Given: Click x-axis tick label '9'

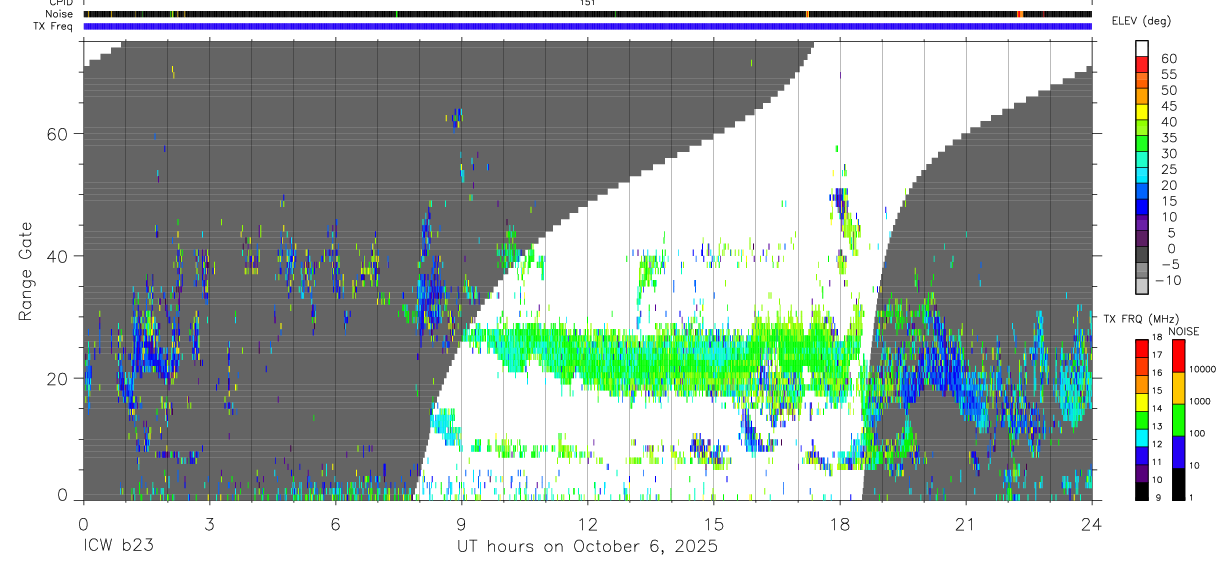Looking at the screenshot, I should point(461,523).
